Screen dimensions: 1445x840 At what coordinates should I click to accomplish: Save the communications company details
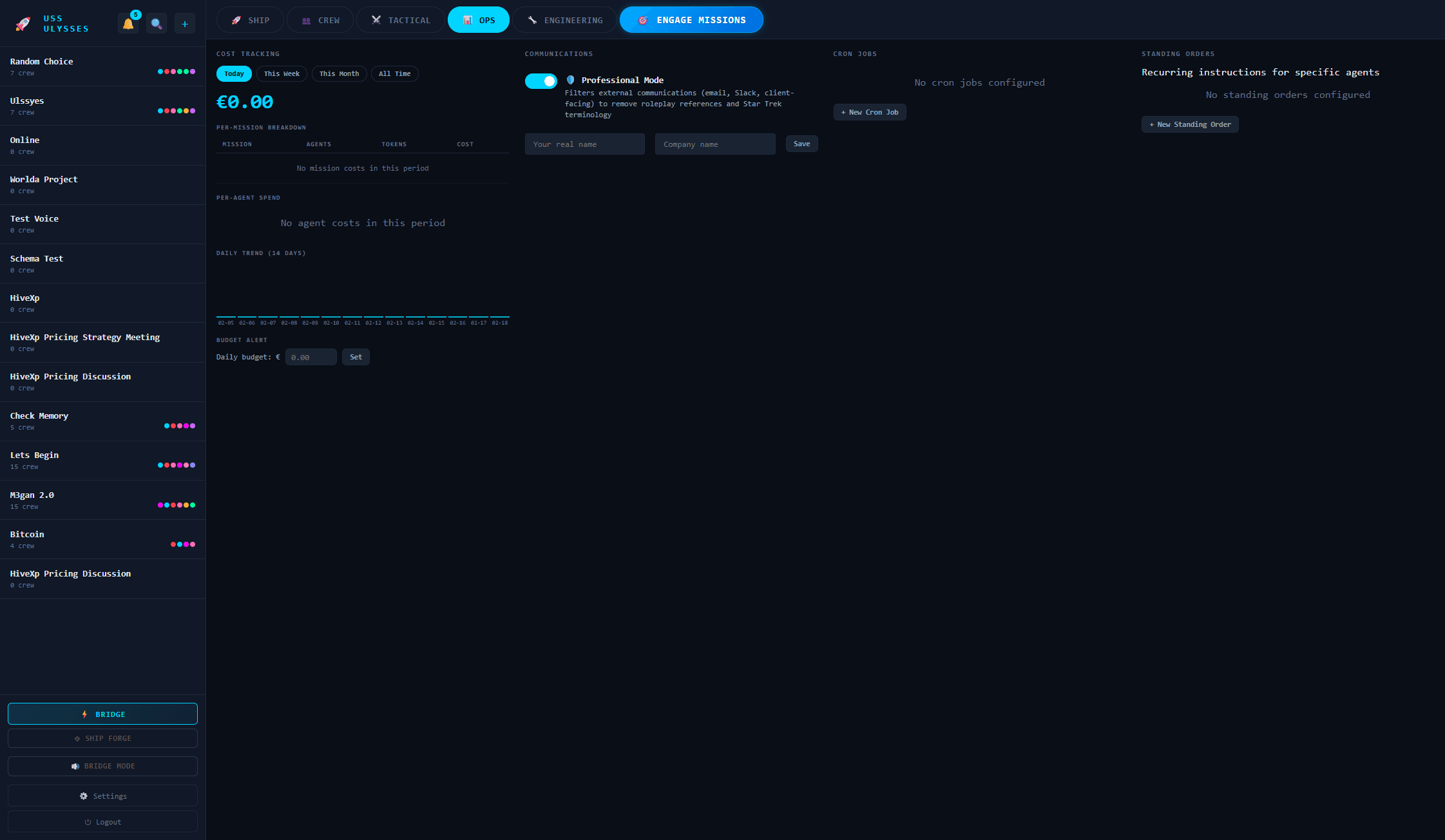click(x=801, y=144)
